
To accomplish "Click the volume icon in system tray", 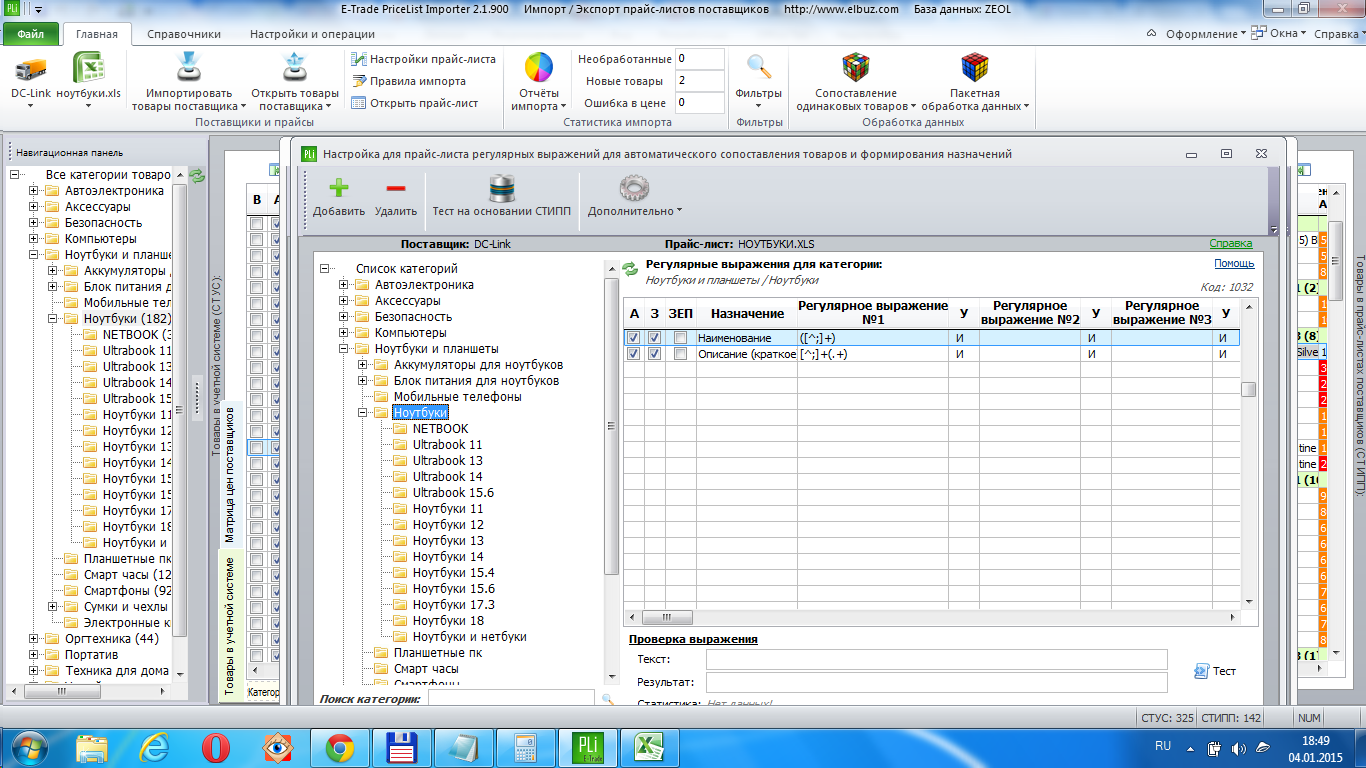I will (x=1239, y=747).
